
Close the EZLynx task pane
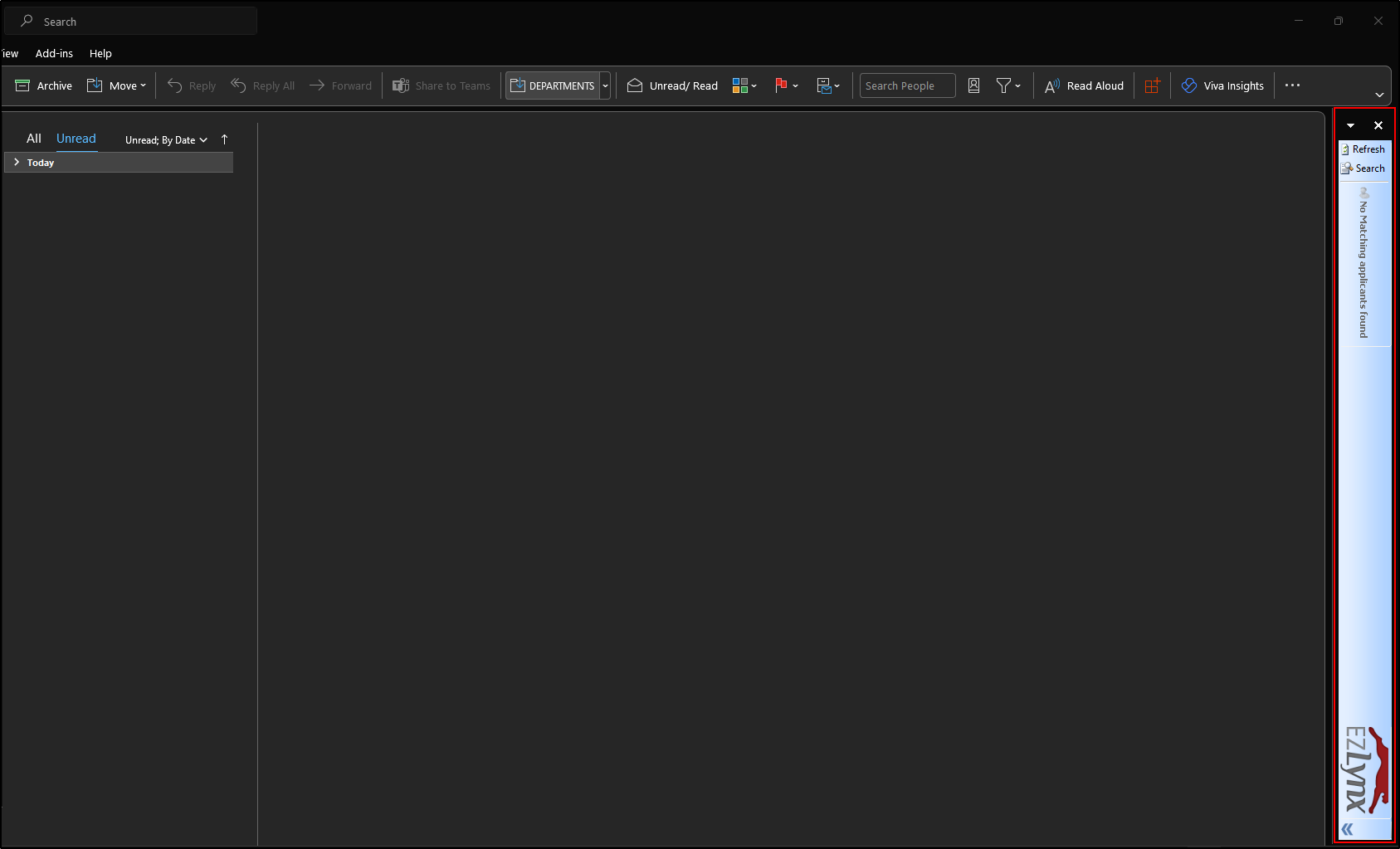coord(1378,125)
